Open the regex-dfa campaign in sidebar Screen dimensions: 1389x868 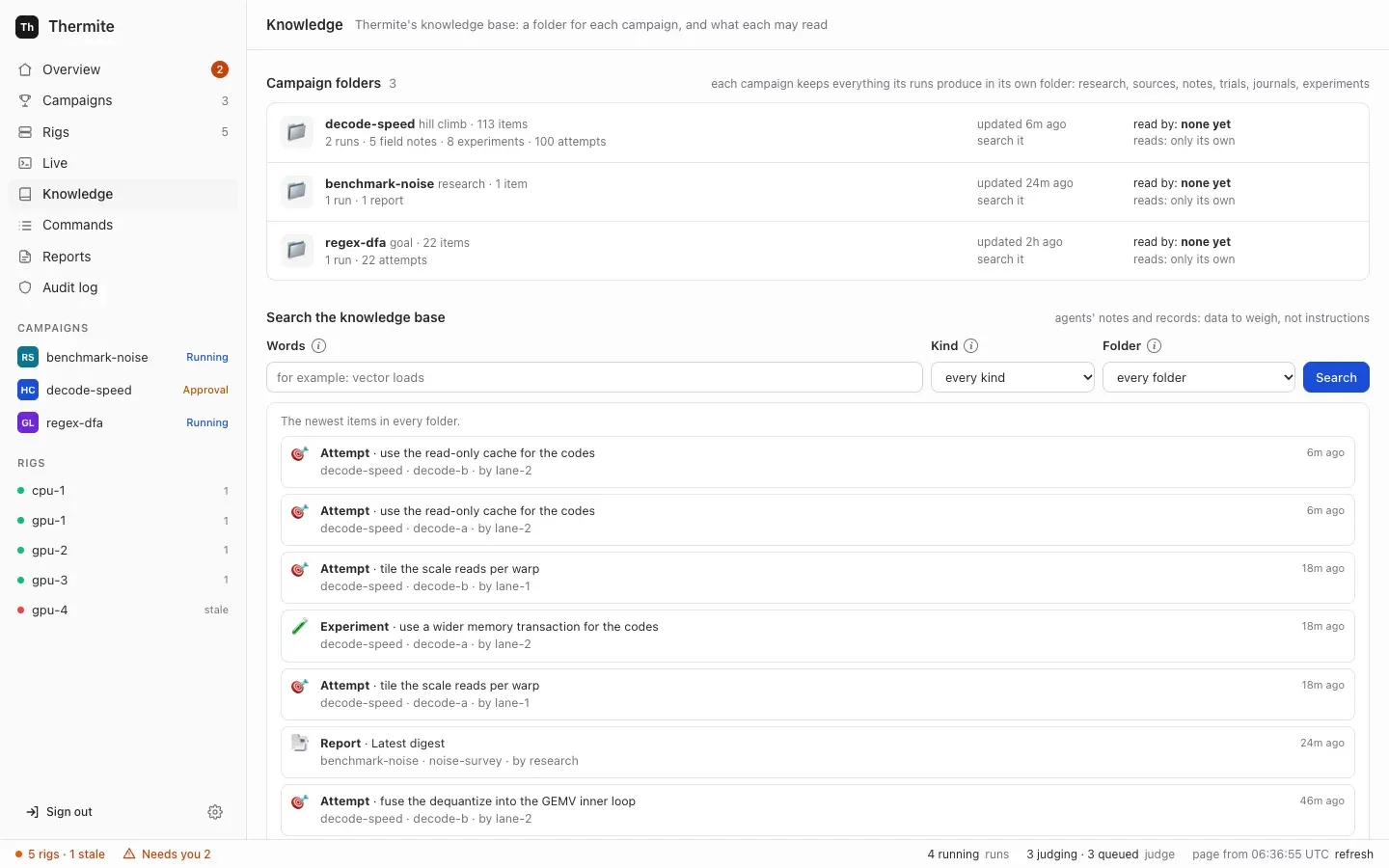[123, 422]
